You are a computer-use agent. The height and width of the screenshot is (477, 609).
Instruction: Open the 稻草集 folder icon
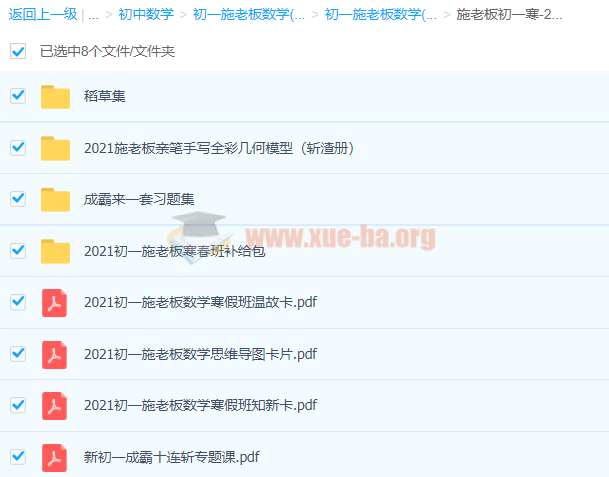click(x=55, y=97)
